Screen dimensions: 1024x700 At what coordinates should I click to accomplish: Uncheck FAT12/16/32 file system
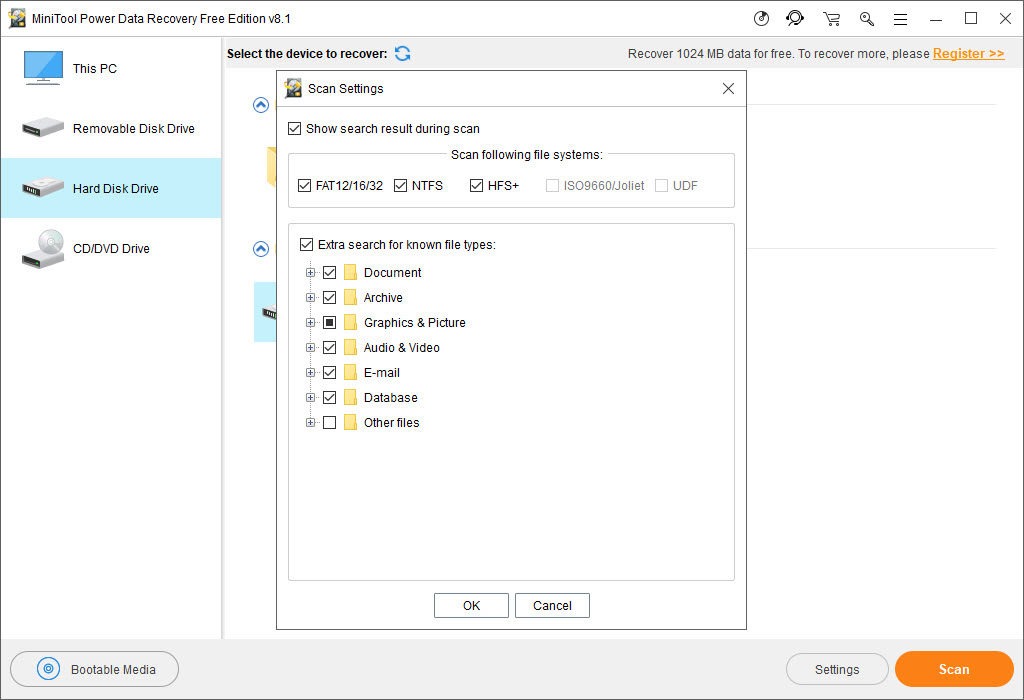pos(304,185)
